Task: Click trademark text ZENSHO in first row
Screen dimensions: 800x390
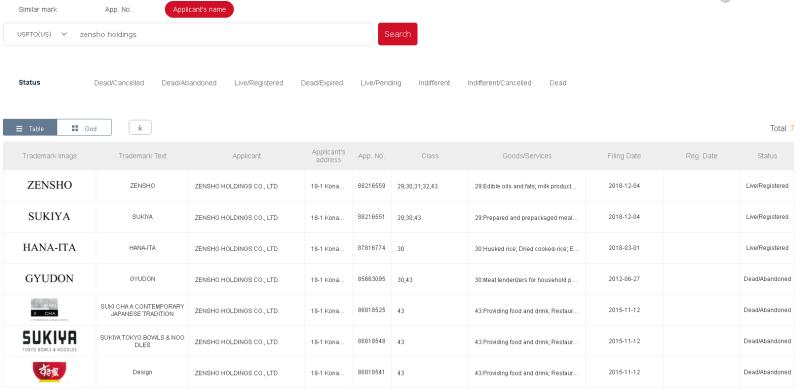Action: click(x=142, y=186)
